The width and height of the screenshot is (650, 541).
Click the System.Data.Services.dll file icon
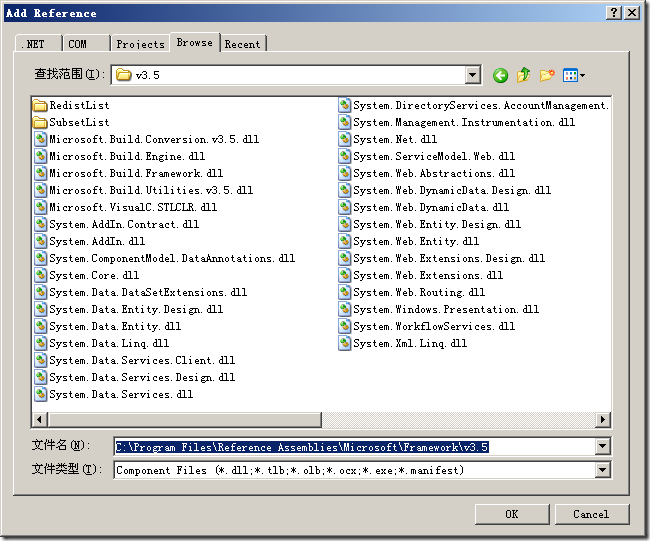40,394
